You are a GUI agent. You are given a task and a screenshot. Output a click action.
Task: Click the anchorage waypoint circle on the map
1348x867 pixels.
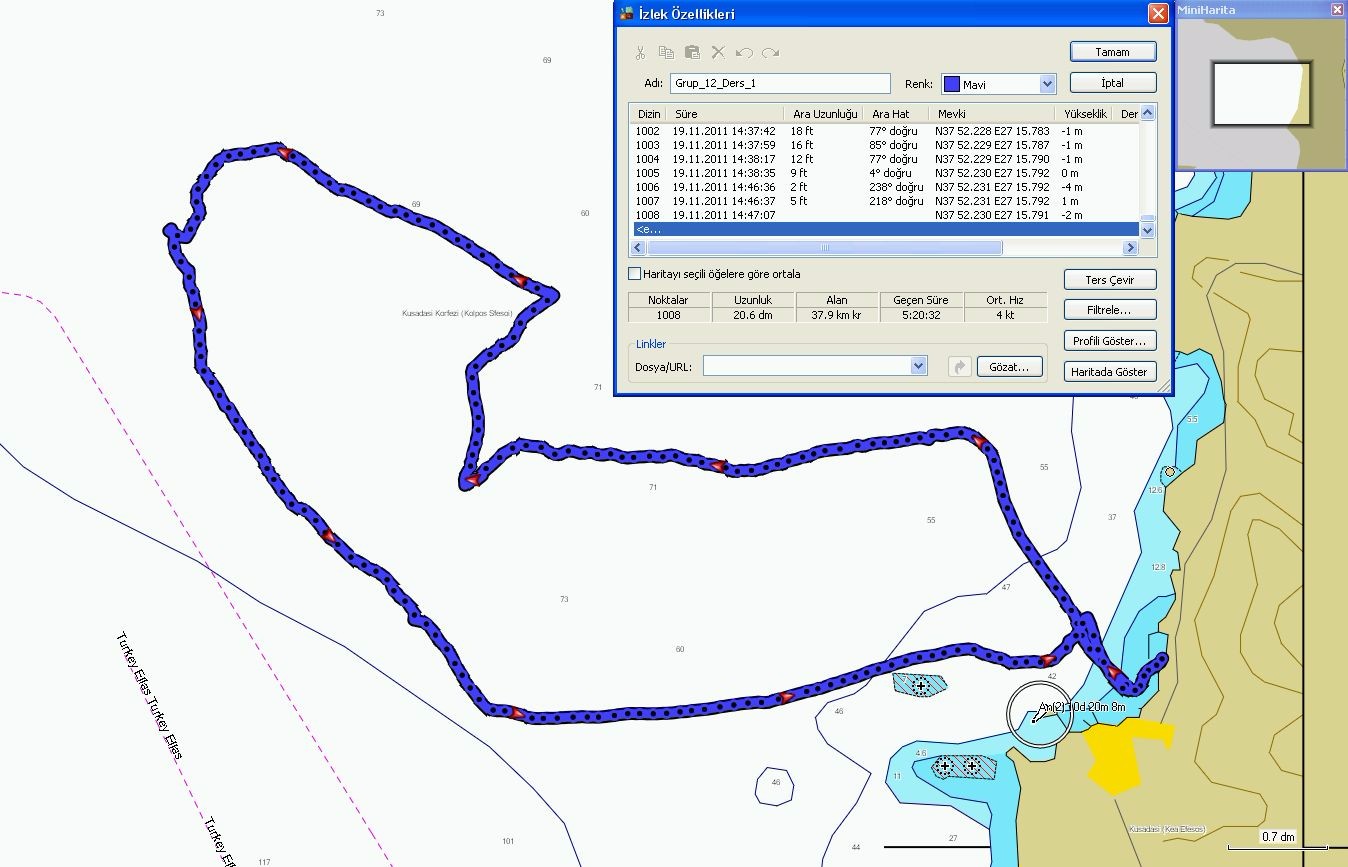(1039, 714)
